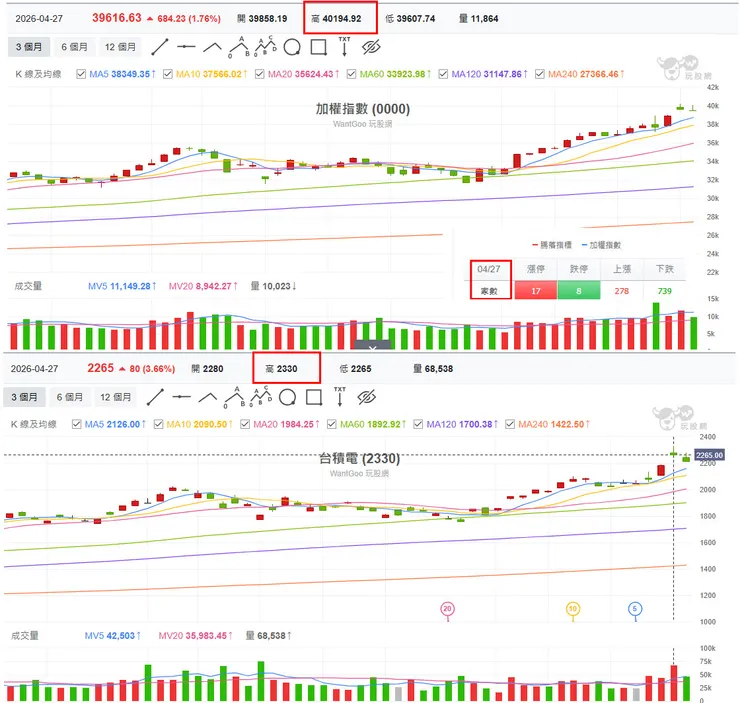Select circle drawing tool in index chart
740x703 pixels.
pos(292,47)
